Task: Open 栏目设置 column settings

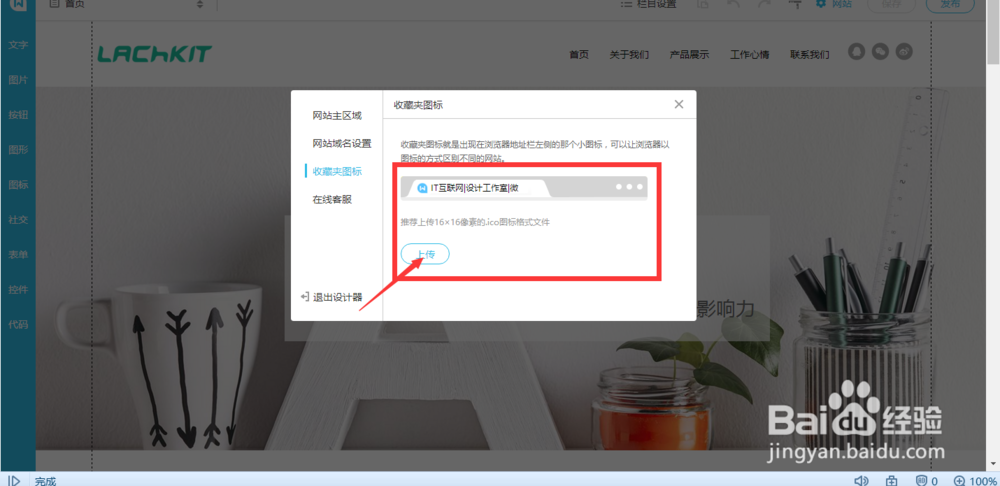Action: click(648, 4)
